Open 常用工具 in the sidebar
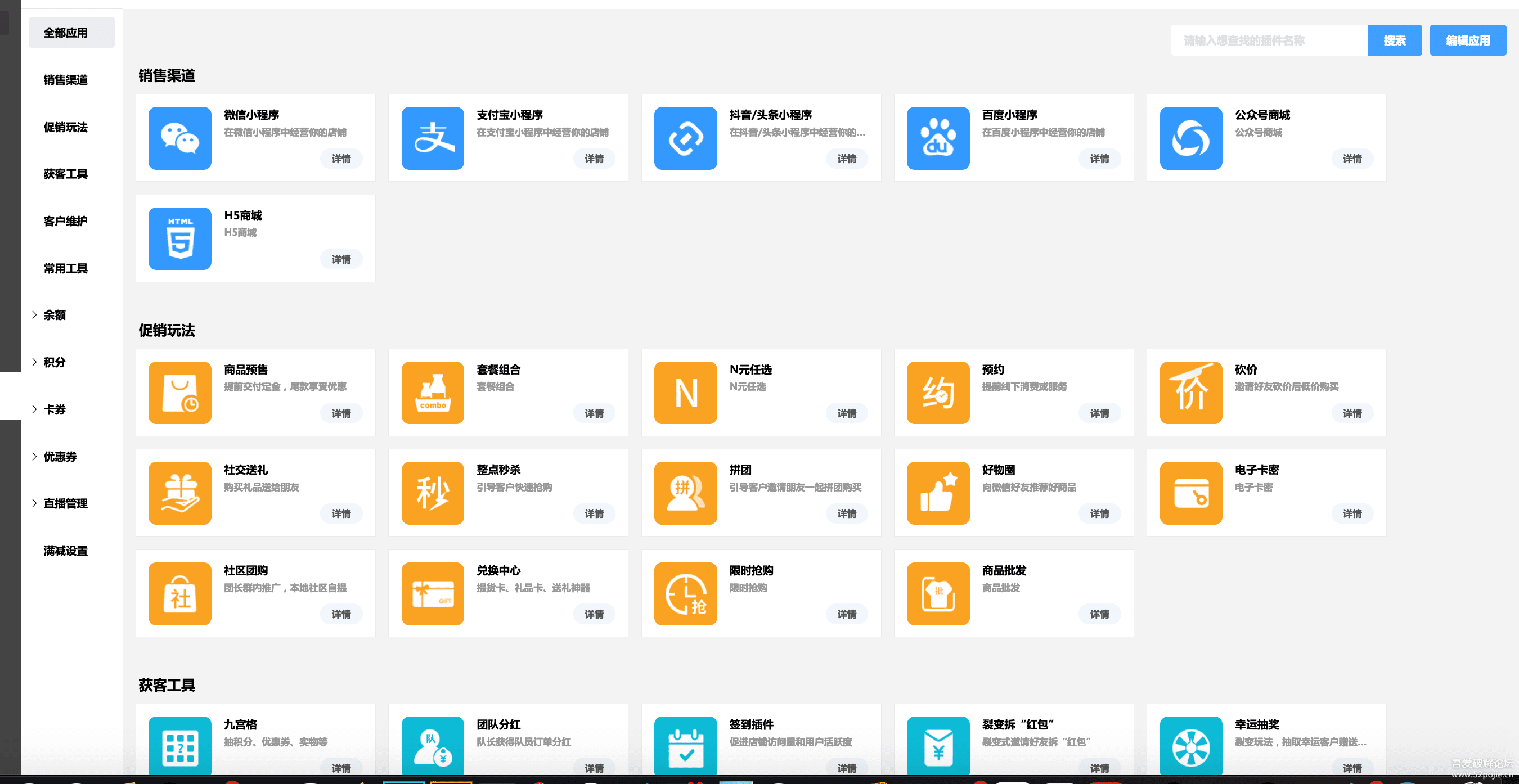 point(65,268)
